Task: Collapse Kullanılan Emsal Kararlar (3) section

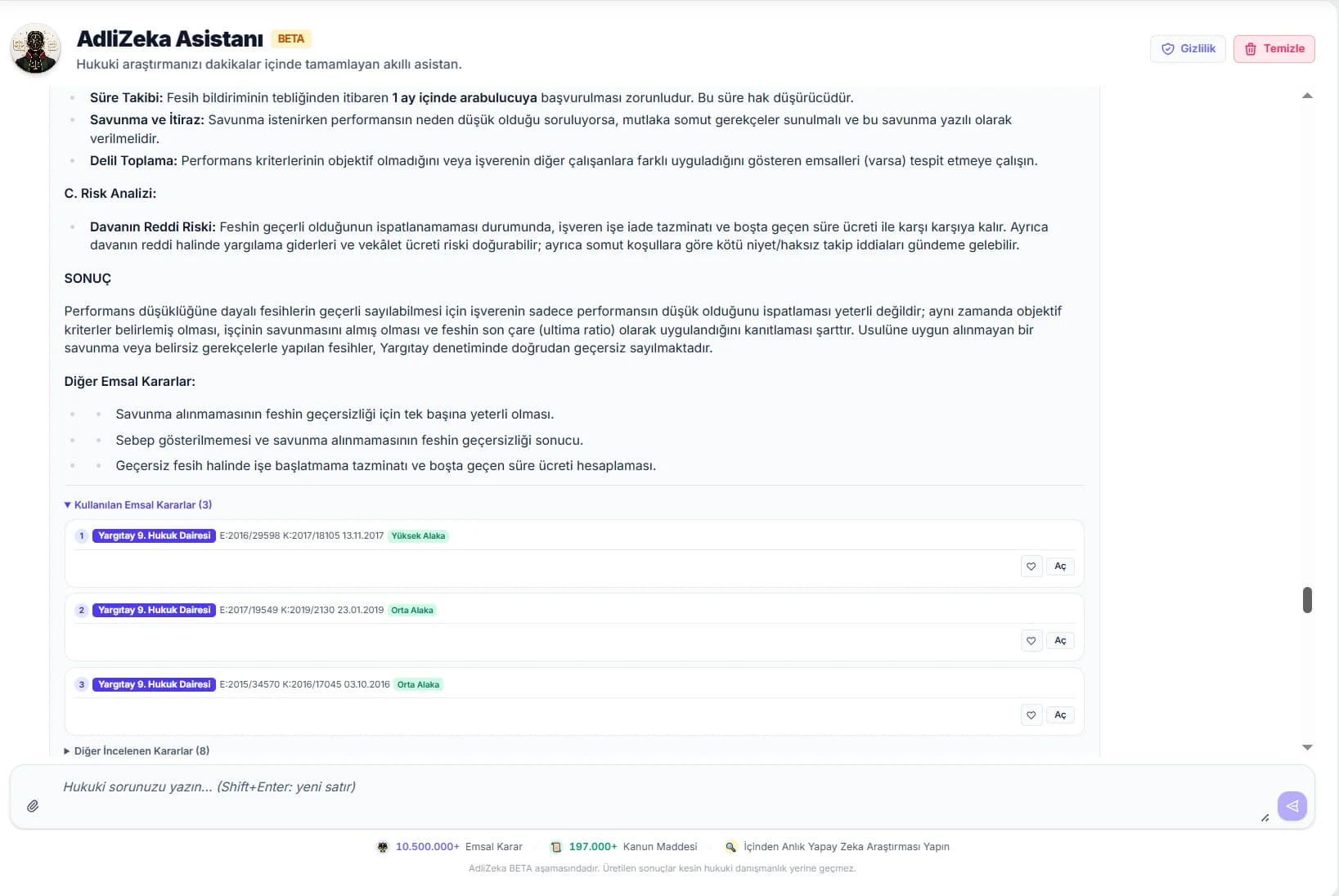Action: [138, 505]
